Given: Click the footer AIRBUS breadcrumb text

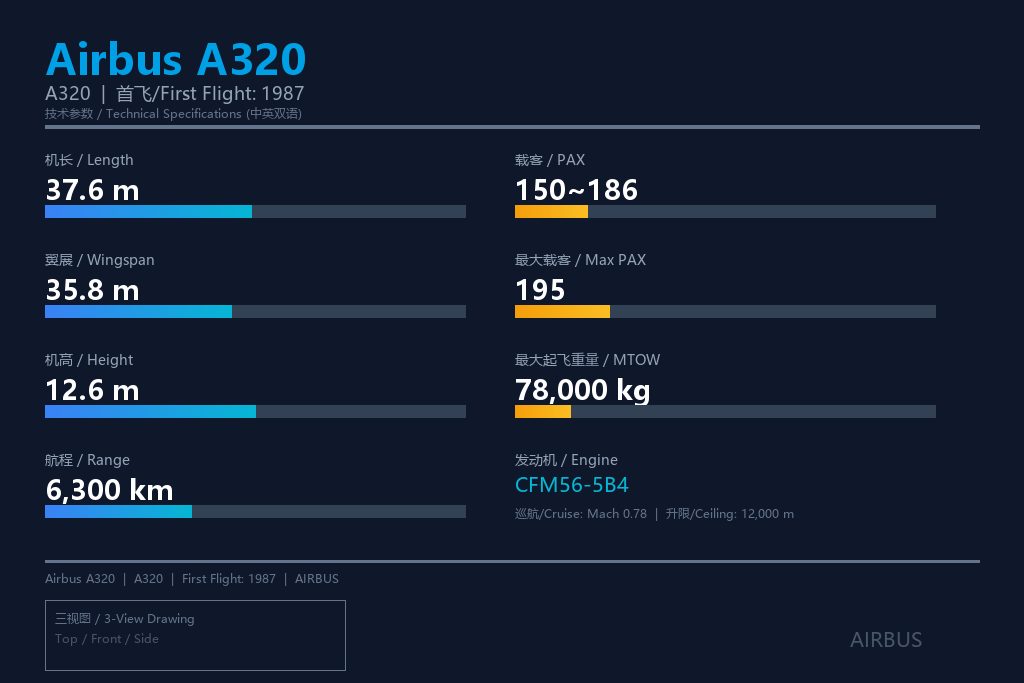Looking at the screenshot, I should coord(317,579).
